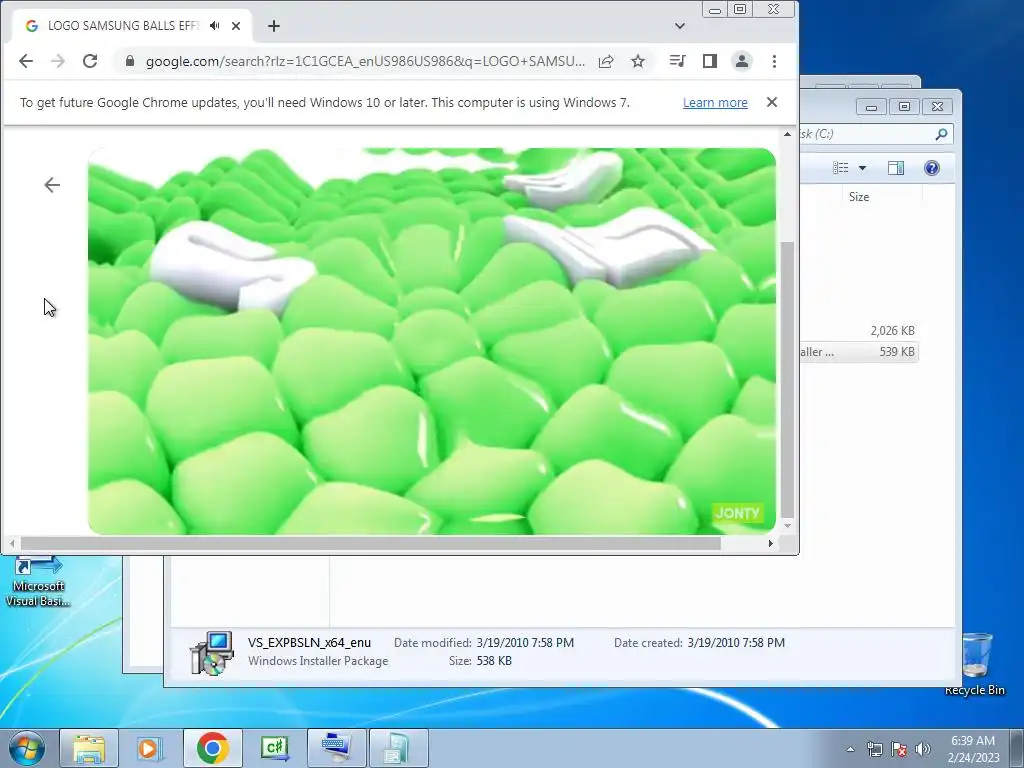Click the Action Center flag tray icon
1024x768 pixels.
tap(899, 749)
